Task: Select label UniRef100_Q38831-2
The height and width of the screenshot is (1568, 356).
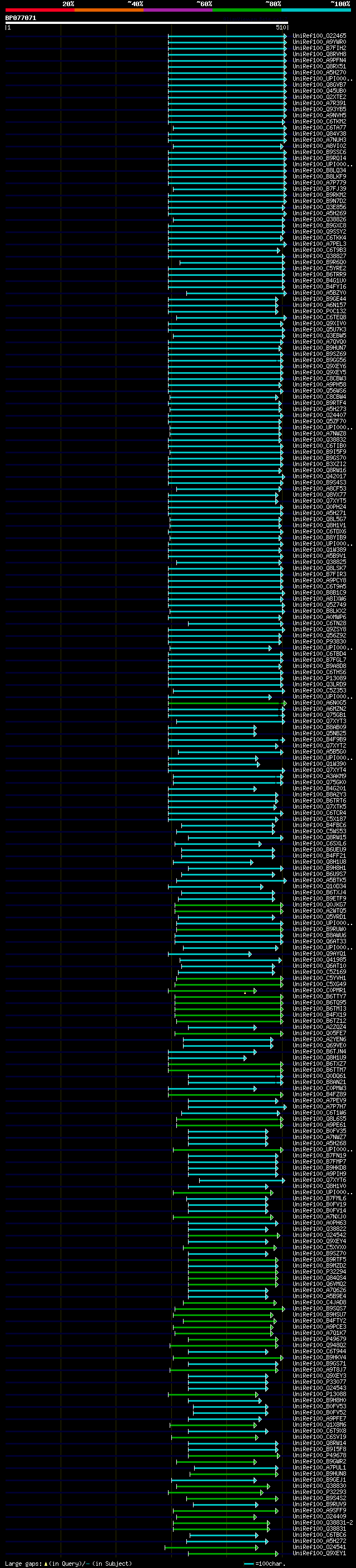Action: click(x=323, y=1522)
